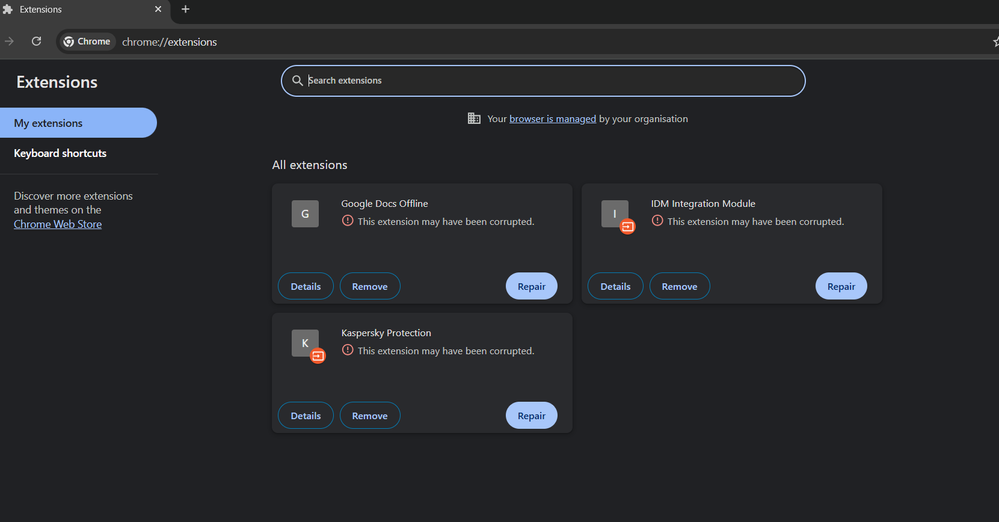Viewport: 999px width, 522px height.
Task: Open Details for Kaspersky Protection
Action: [x=306, y=416]
